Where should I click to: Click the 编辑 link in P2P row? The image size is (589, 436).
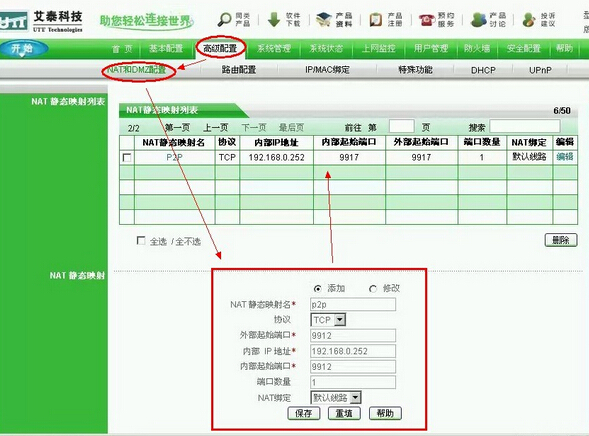(x=565, y=157)
